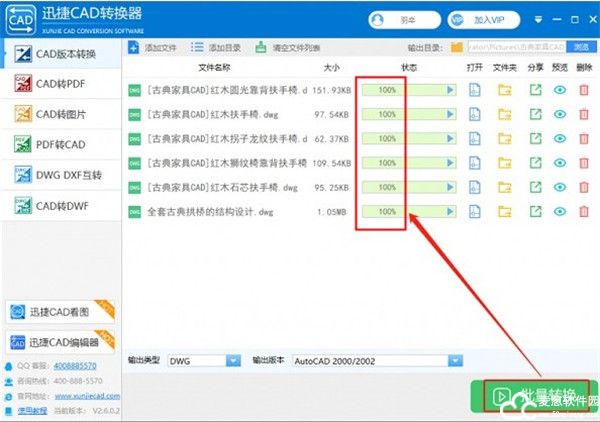Open folder for 红木扶手椅.dwg row
Image resolution: width=600 pixels, height=422 pixels.
(x=505, y=114)
